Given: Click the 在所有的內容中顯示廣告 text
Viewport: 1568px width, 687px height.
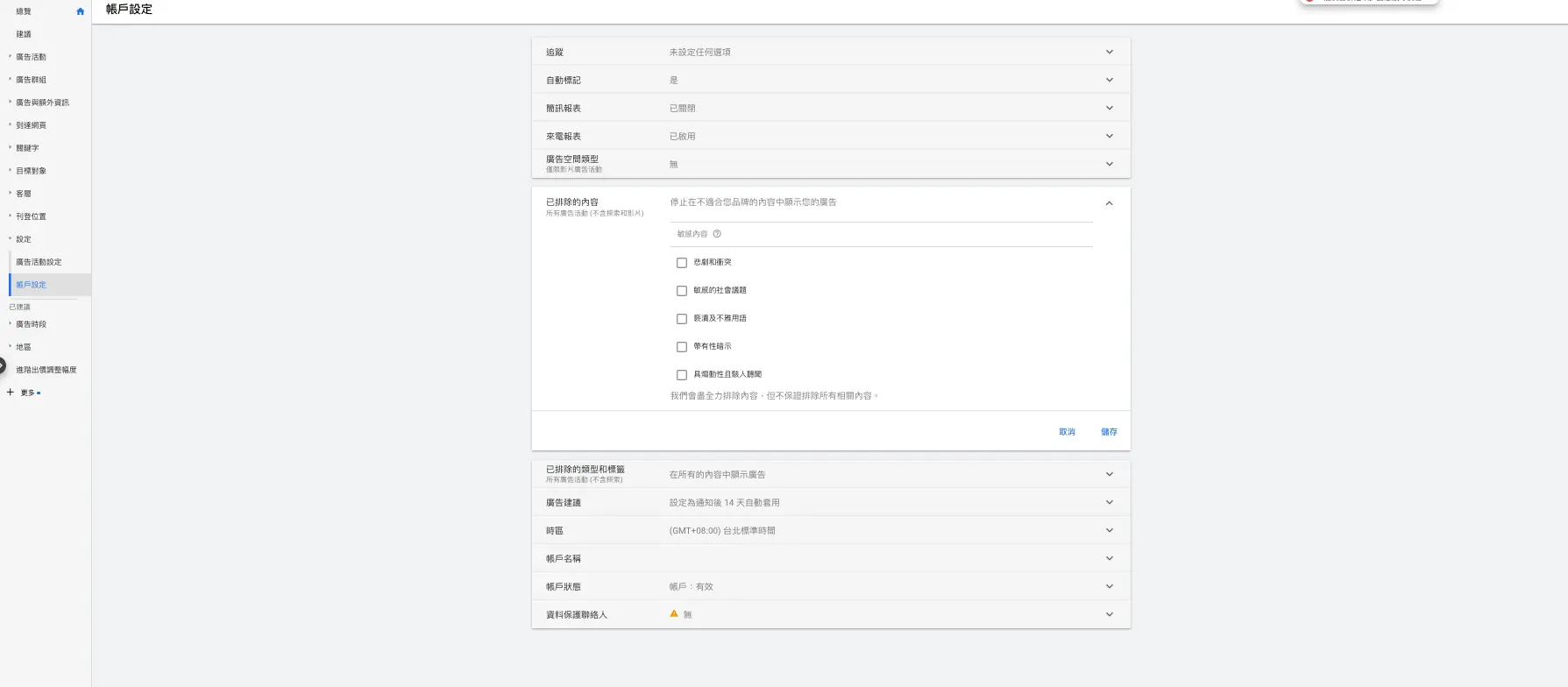Looking at the screenshot, I should (x=717, y=475).
